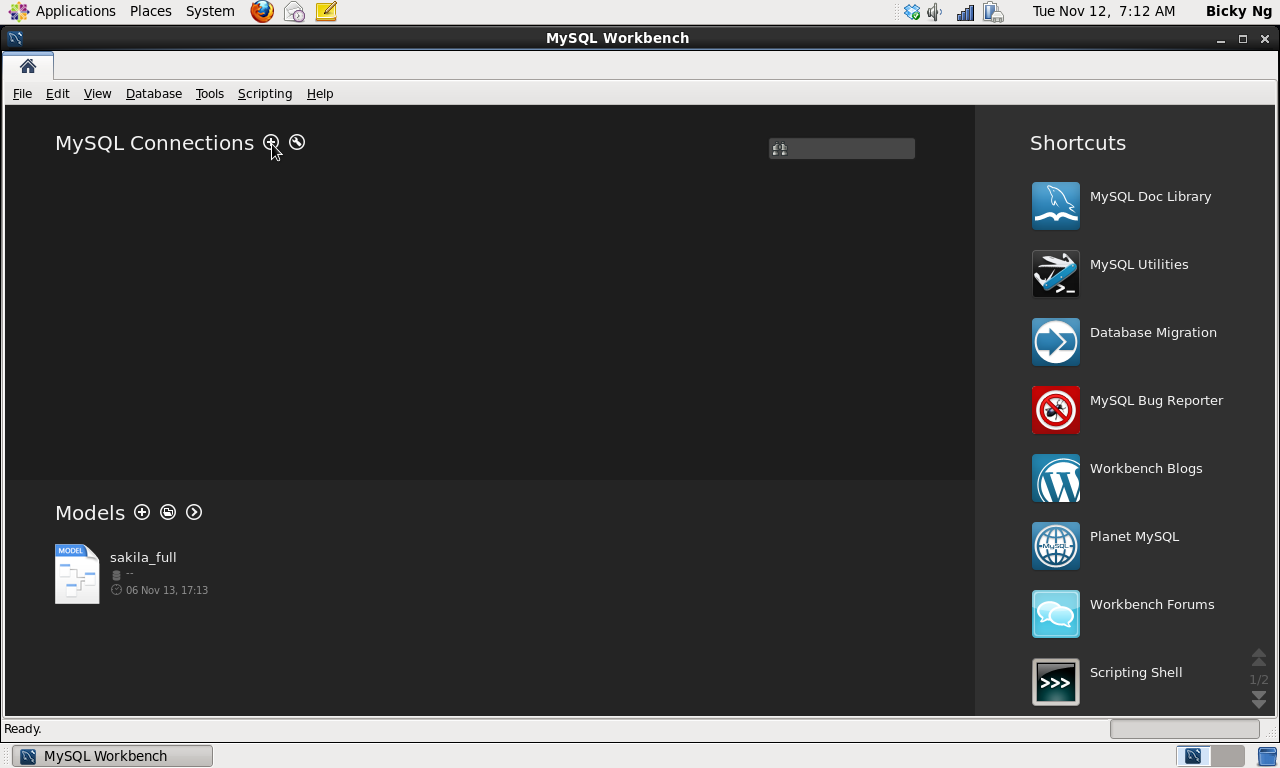The width and height of the screenshot is (1280, 768).
Task: Open the Database menu
Action: point(154,93)
